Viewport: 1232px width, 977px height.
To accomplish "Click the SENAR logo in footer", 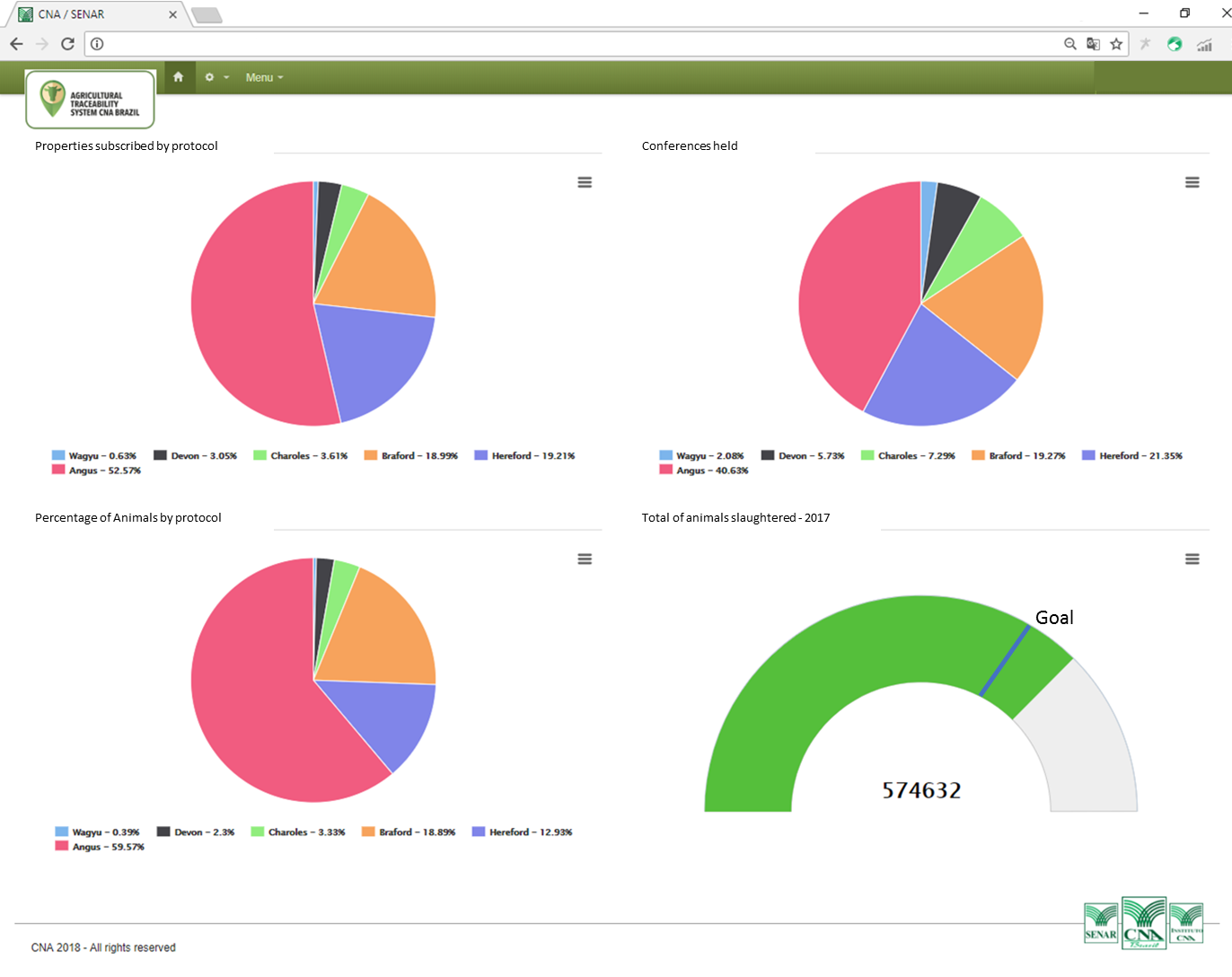I will click(x=1101, y=924).
